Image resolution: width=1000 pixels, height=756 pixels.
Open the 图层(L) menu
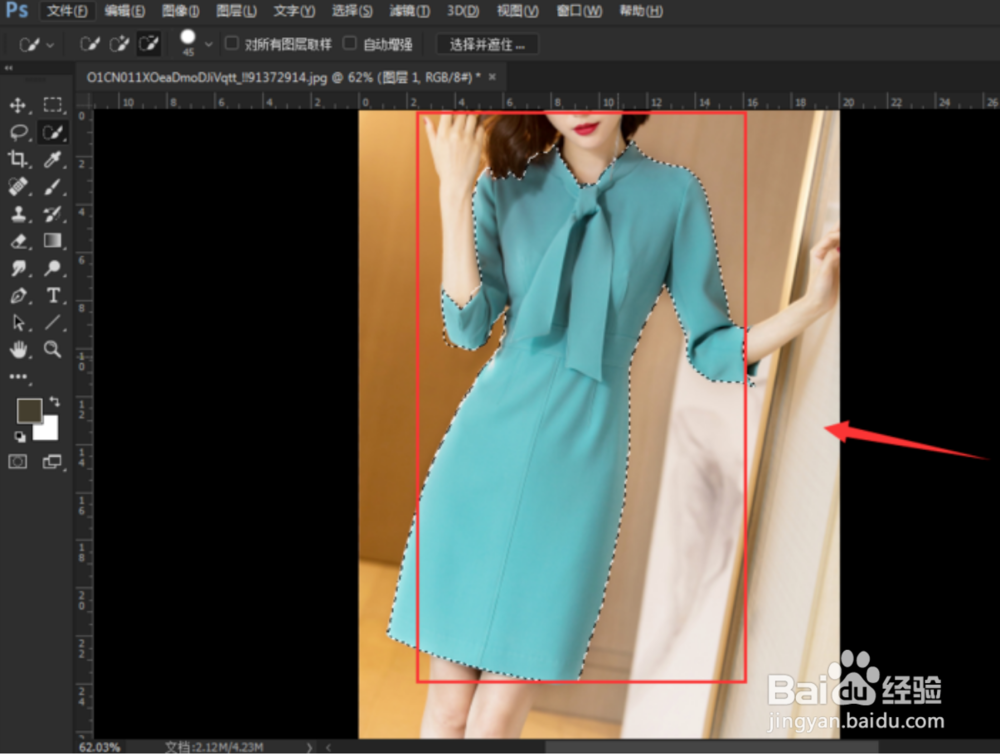(x=237, y=11)
